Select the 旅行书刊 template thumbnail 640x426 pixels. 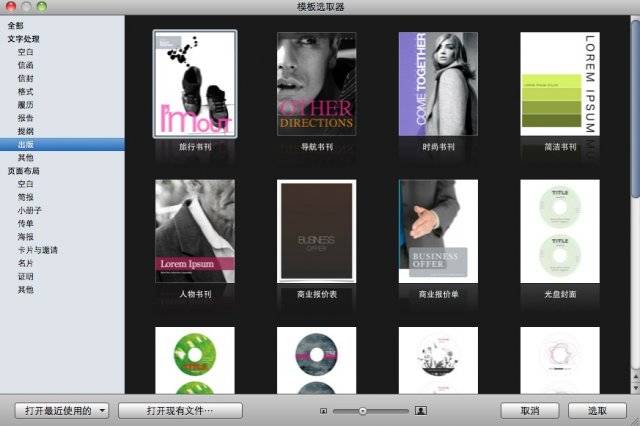195,84
